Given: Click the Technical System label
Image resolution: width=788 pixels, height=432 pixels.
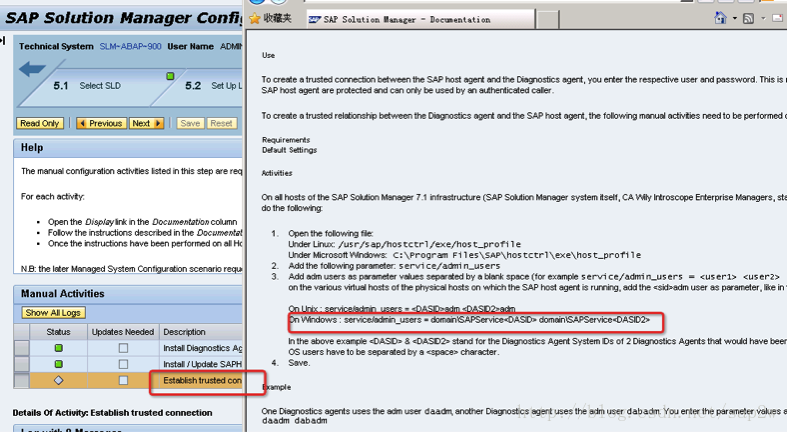Looking at the screenshot, I should tap(56, 46).
